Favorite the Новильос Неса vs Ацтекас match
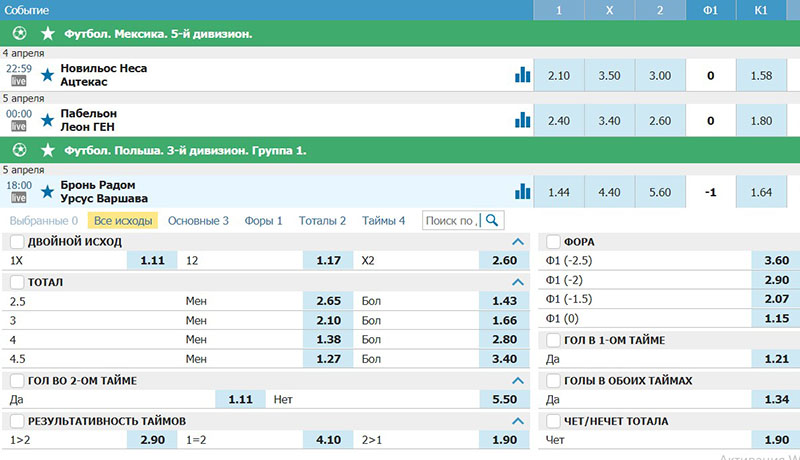 click(47, 74)
